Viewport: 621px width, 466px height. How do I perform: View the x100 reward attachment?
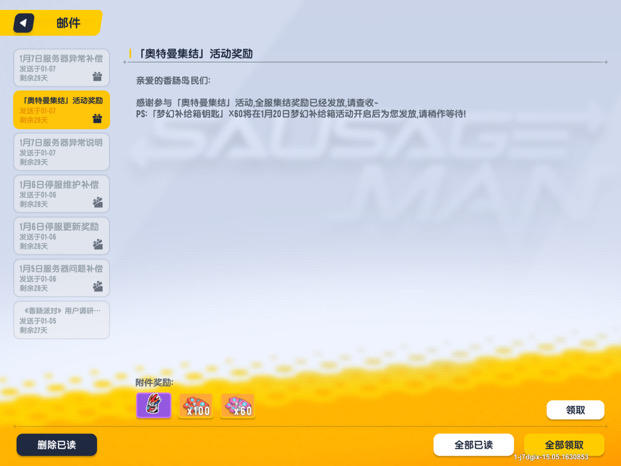[x=196, y=406]
